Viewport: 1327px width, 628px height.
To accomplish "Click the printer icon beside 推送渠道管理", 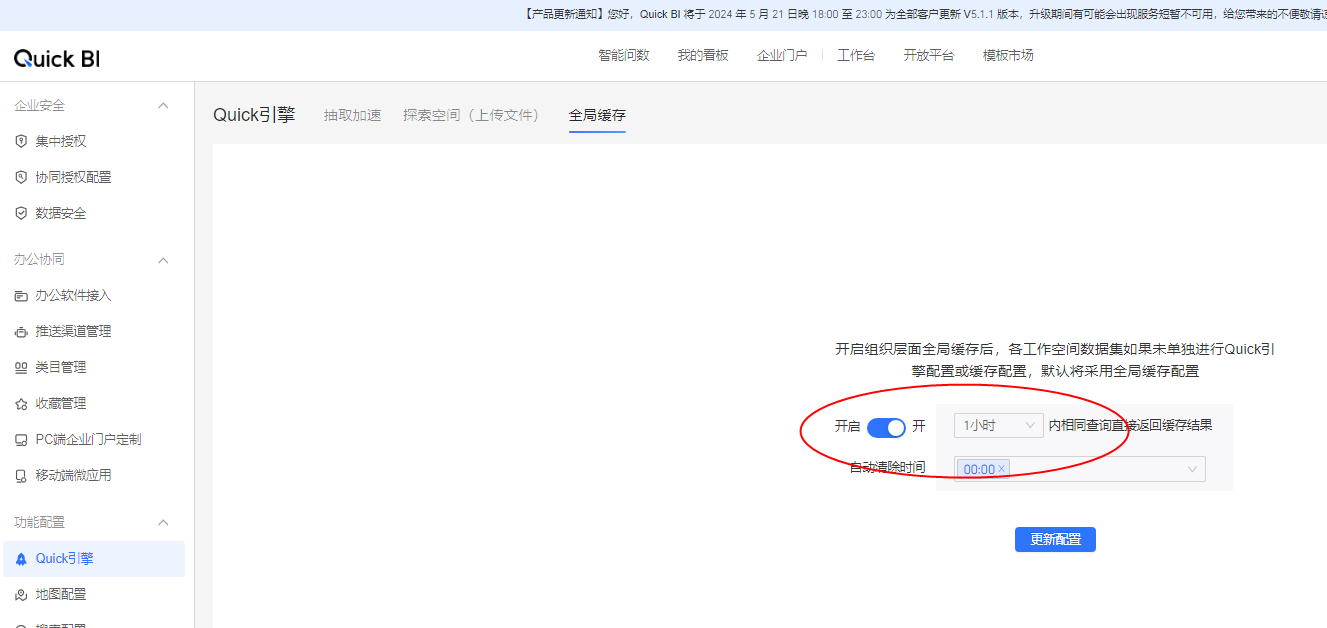I will coord(21,332).
